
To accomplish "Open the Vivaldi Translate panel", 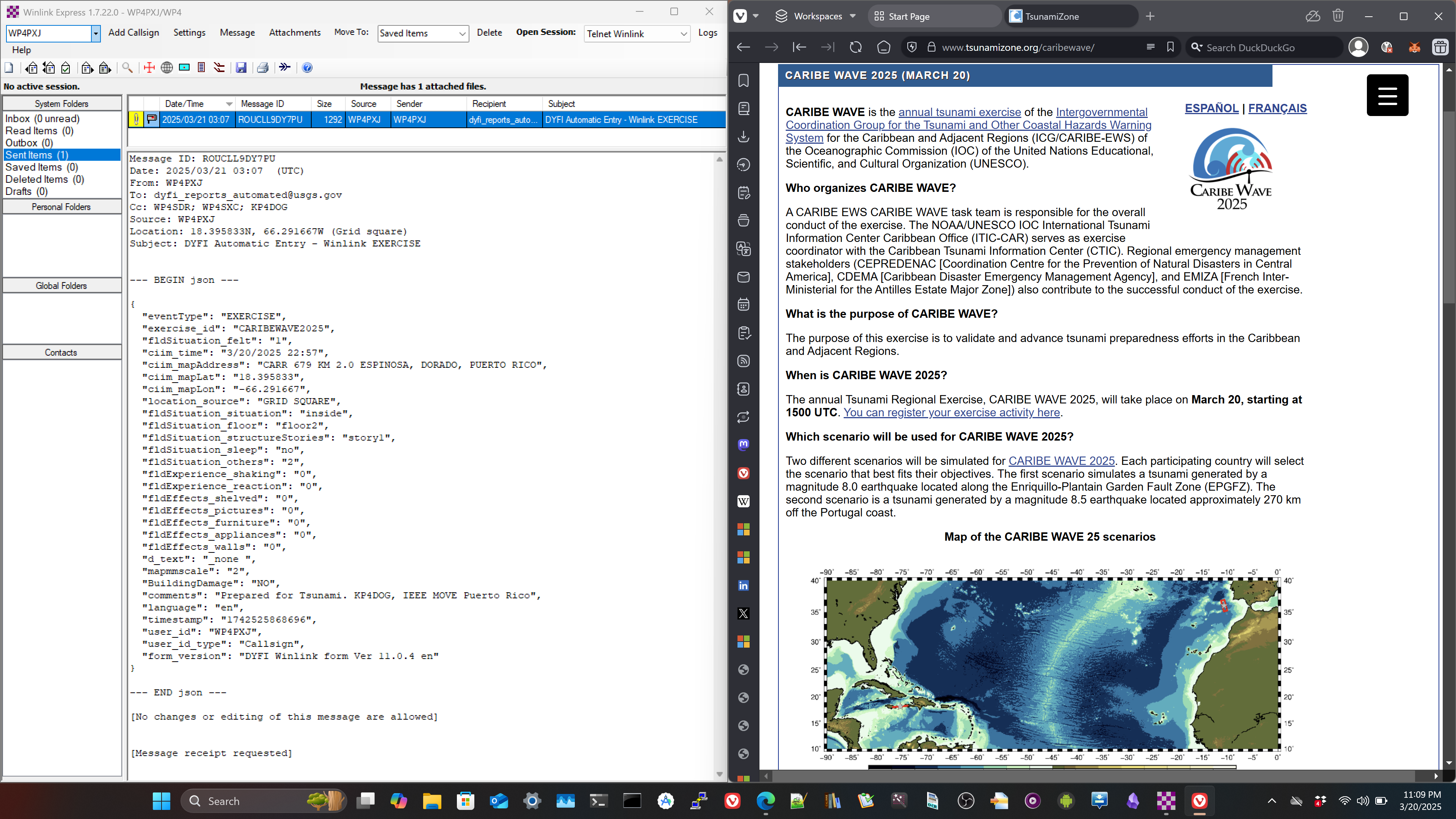I will click(744, 249).
